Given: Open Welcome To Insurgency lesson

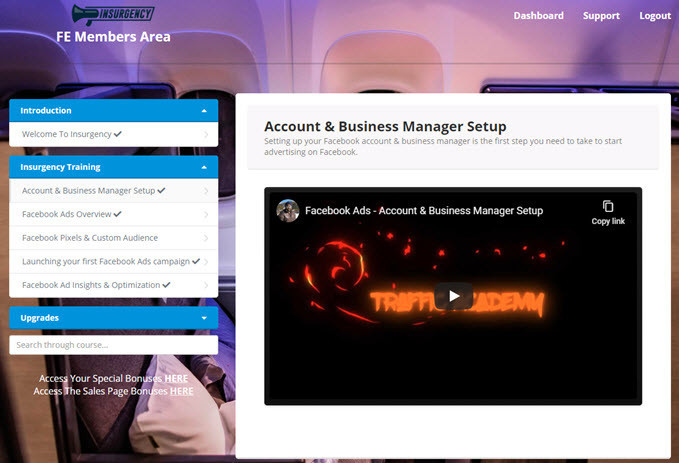Looking at the screenshot, I should click(113, 134).
